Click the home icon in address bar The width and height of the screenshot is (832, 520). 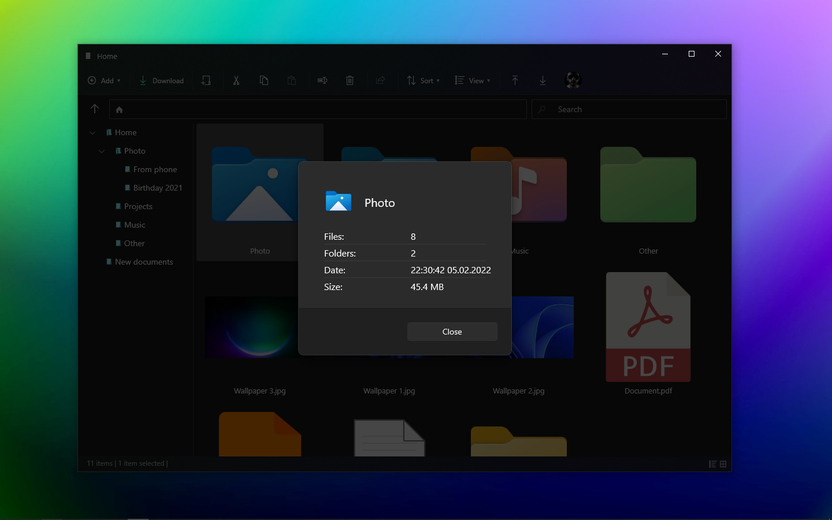tap(119, 110)
